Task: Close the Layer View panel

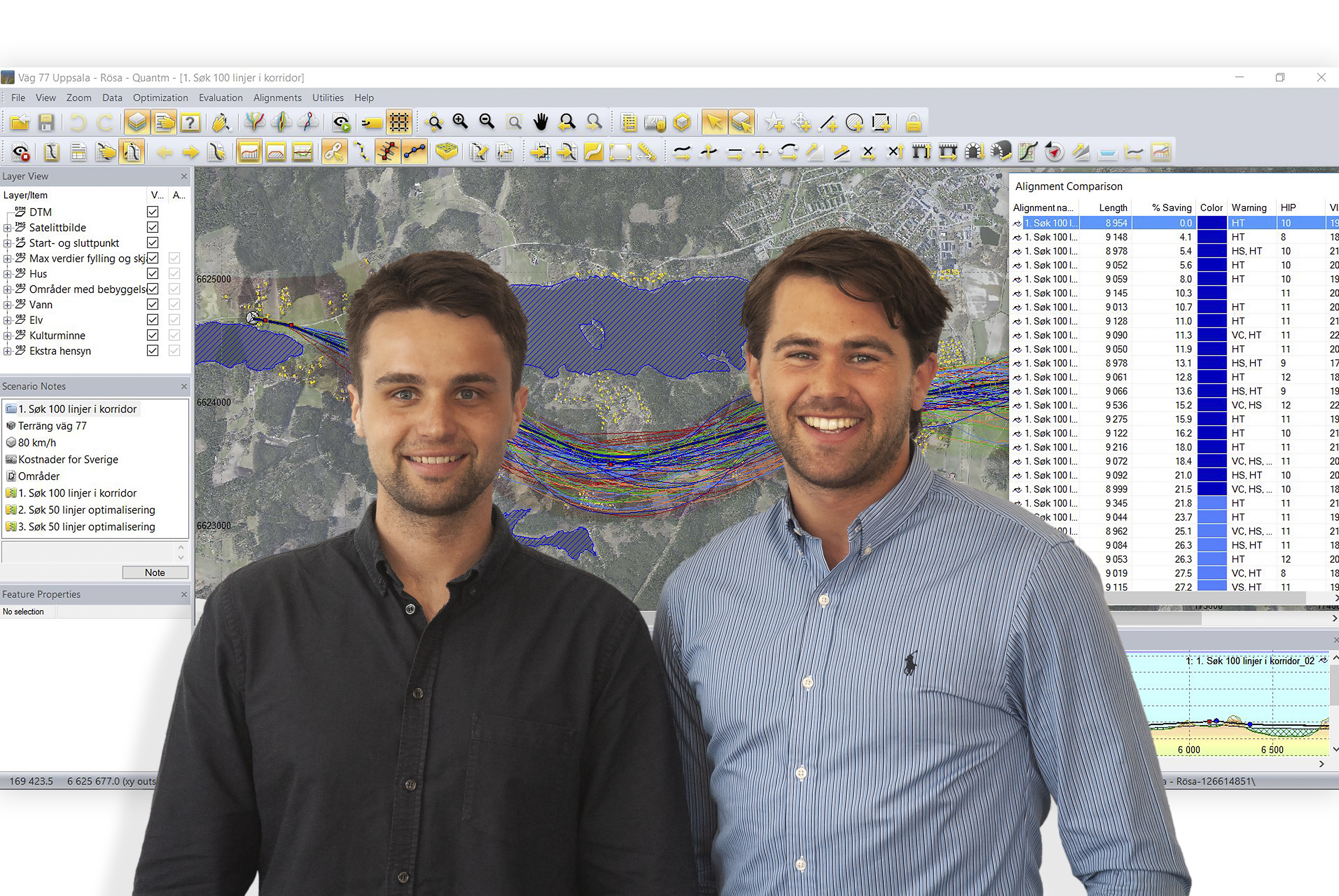Action: 184,176
